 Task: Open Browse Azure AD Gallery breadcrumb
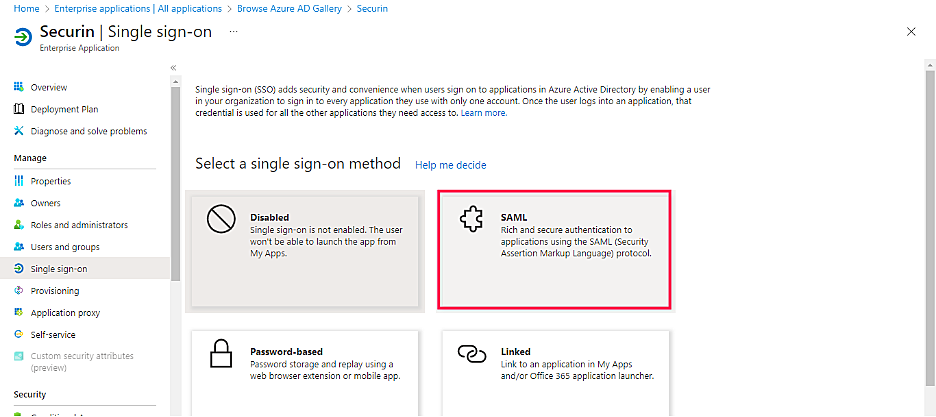point(290,9)
